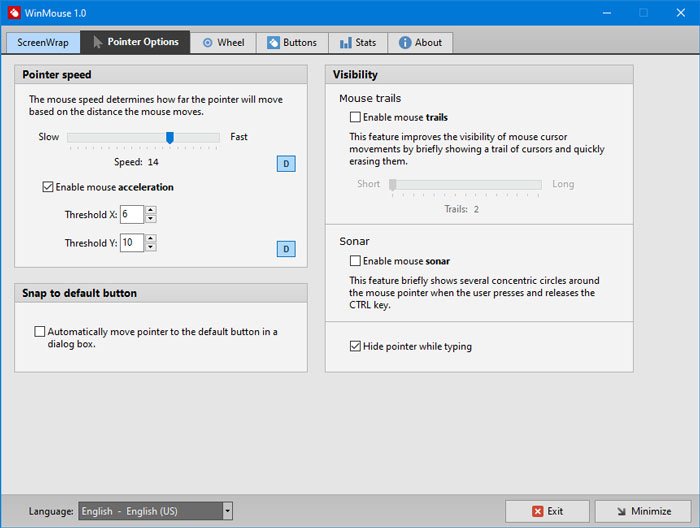Minimize window via title bar button

pos(607,12)
